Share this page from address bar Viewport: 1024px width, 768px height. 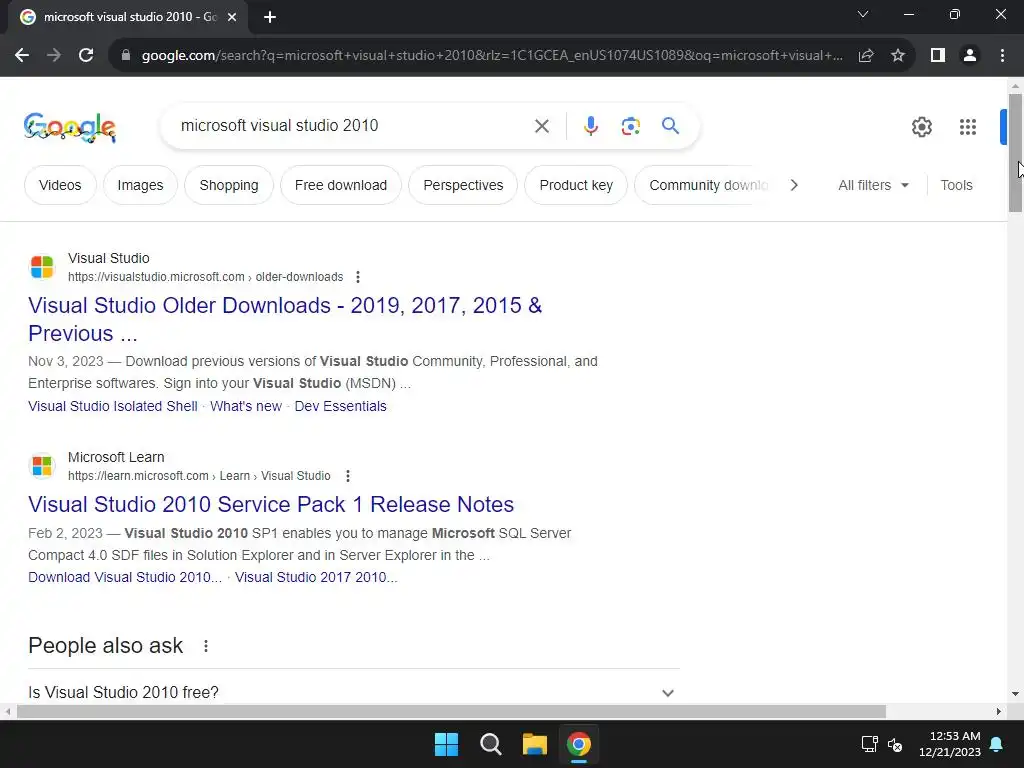coord(866,56)
